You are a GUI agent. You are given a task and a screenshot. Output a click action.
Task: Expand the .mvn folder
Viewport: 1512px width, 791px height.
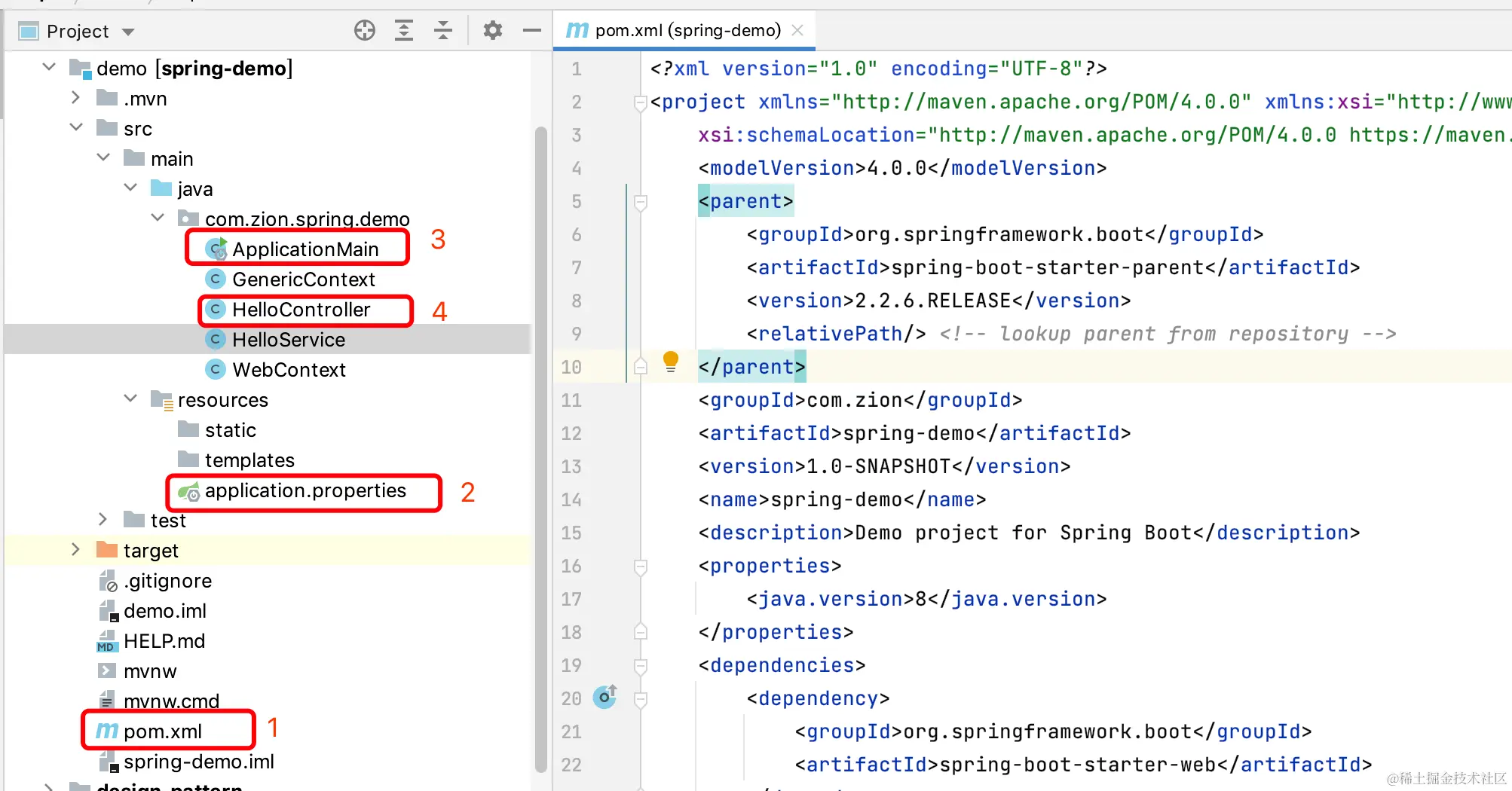tap(75, 98)
